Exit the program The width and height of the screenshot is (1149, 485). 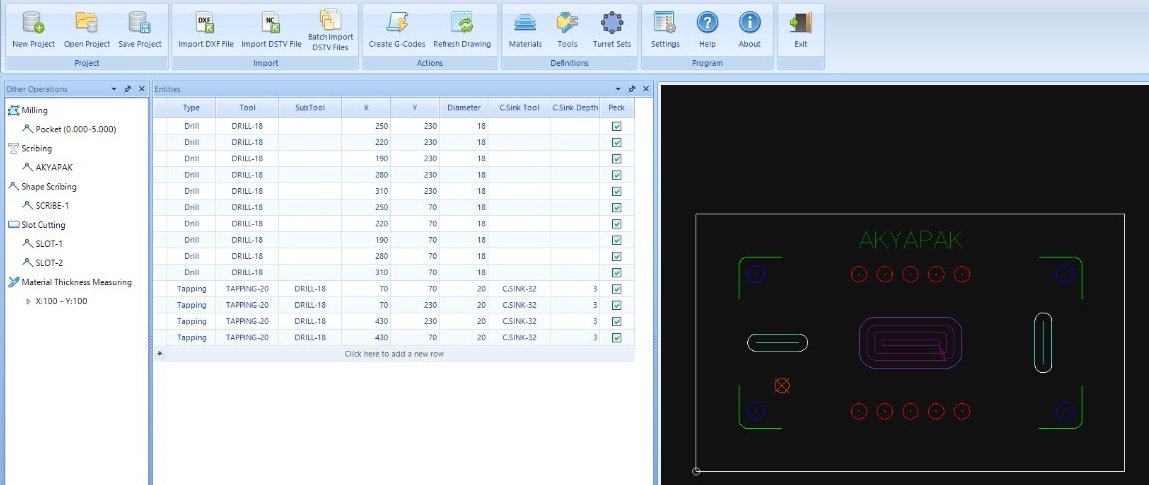point(801,31)
